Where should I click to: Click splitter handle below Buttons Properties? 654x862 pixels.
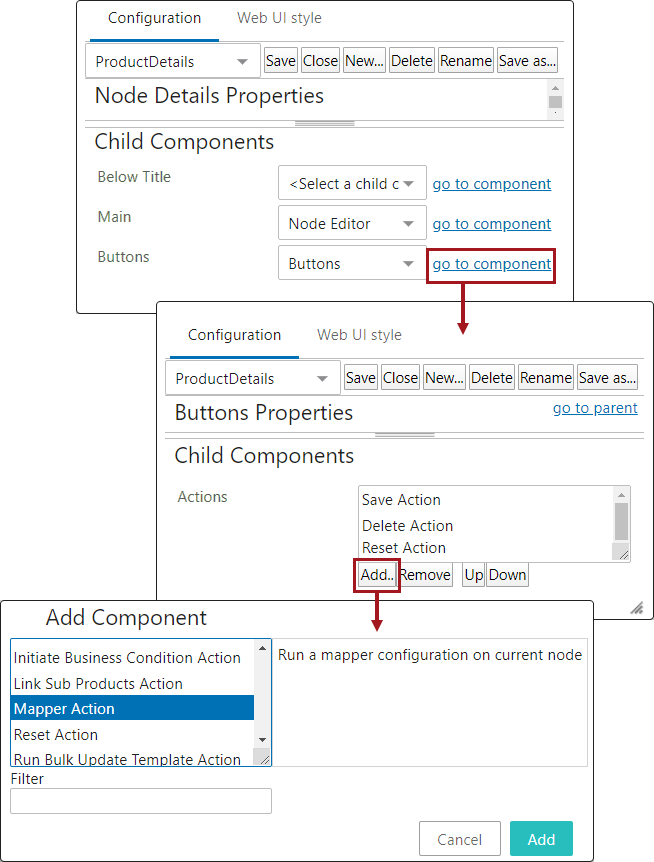[405, 435]
